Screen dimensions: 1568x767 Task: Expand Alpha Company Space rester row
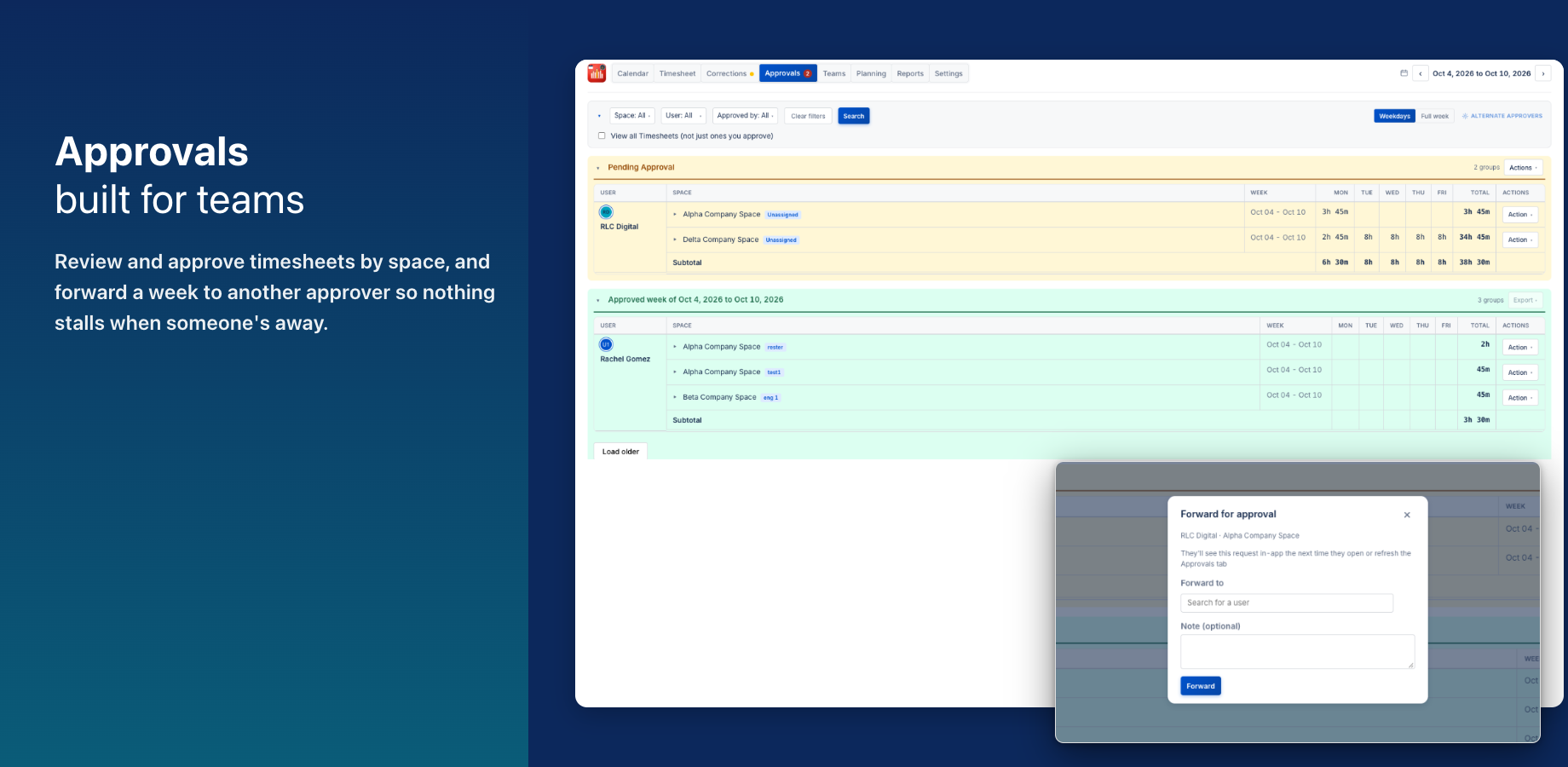click(x=675, y=347)
